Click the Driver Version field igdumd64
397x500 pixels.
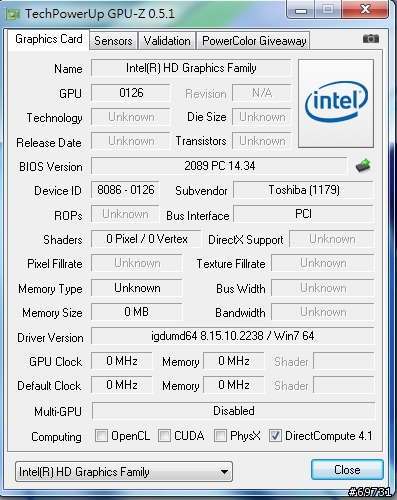[233, 336]
